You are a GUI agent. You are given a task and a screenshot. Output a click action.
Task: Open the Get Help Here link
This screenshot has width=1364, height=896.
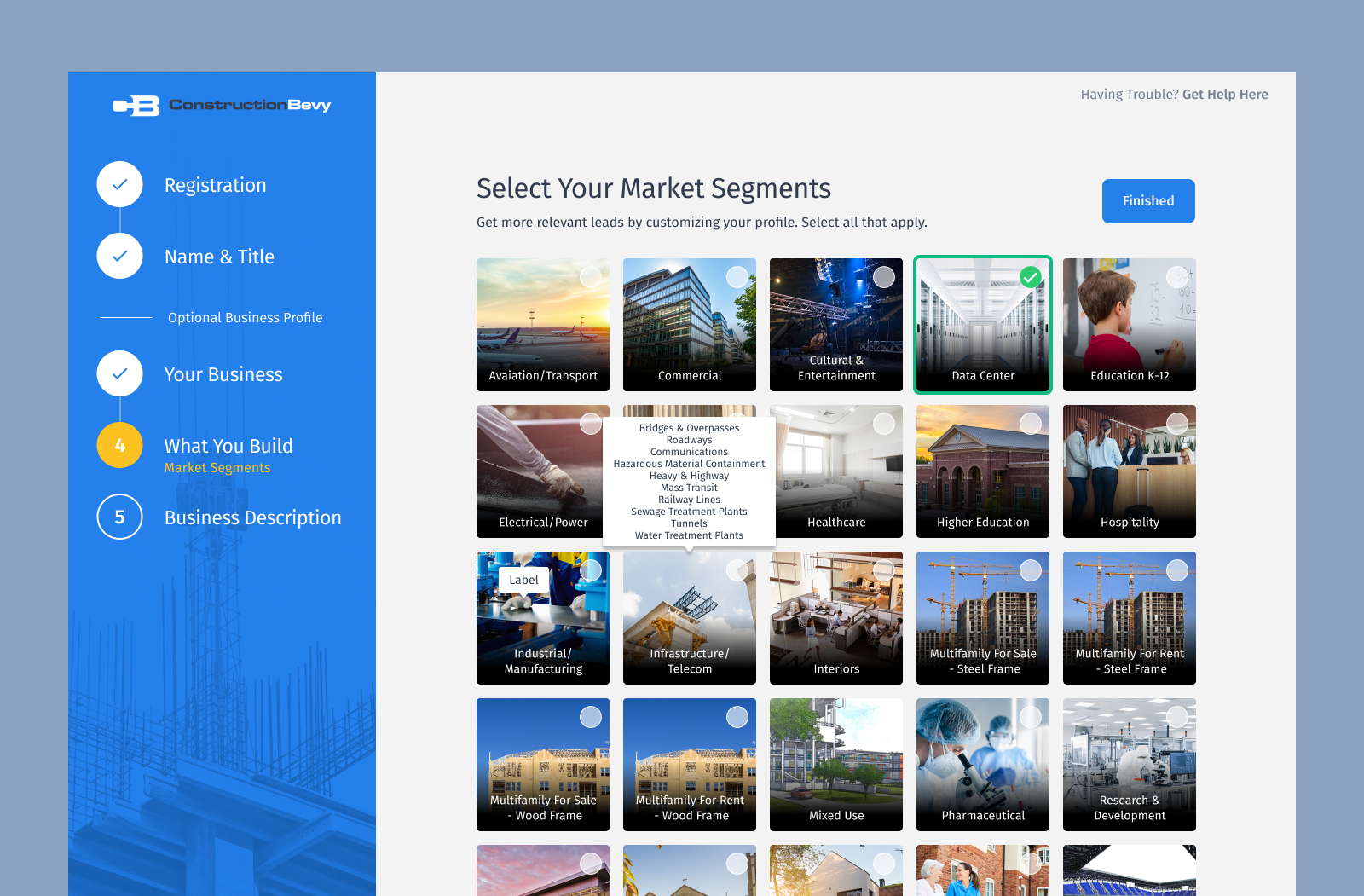[x=1225, y=95]
